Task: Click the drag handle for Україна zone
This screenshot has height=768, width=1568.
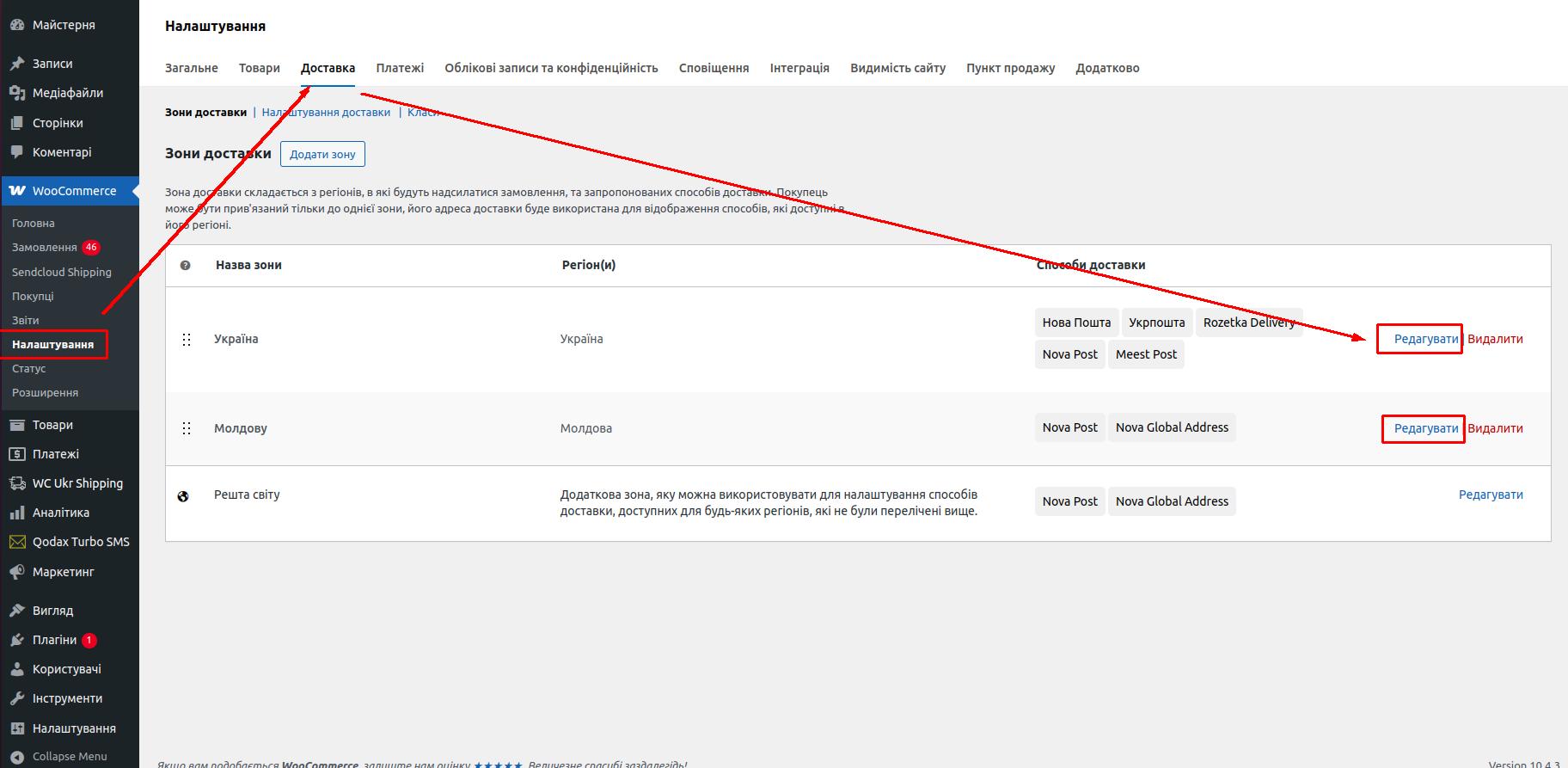Action: tap(187, 340)
